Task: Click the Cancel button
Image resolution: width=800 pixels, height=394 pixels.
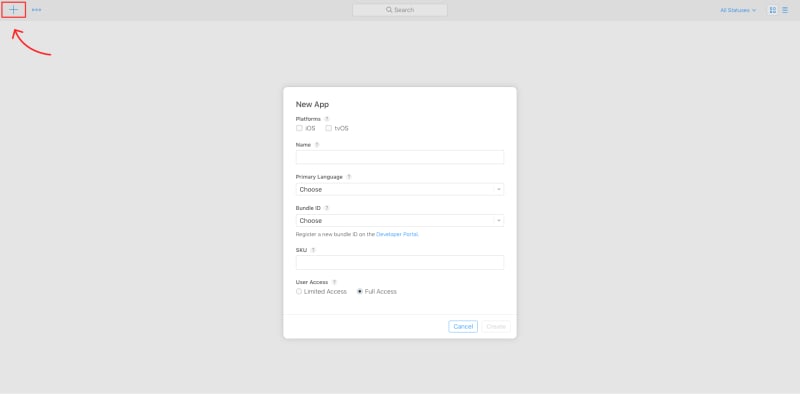Action: coord(463,327)
